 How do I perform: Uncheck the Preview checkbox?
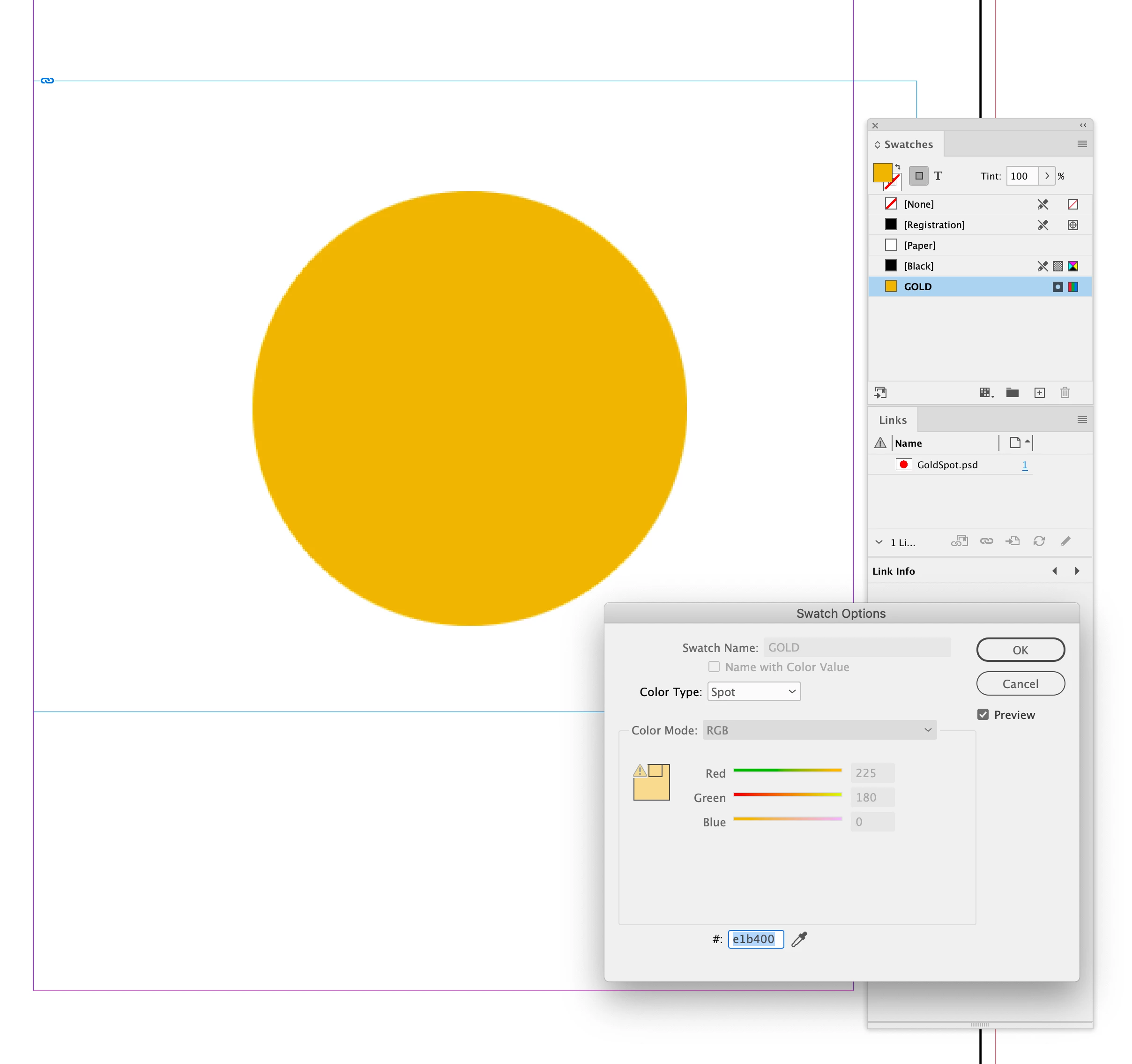pyautogui.click(x=983, y=714)
